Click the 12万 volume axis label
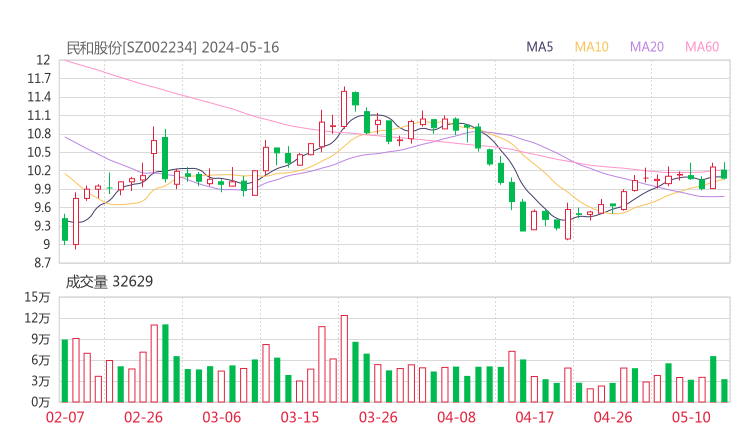Image resolution: width=740 pixels, height=440 pixels. pyautogui.click(x=37, y=318)
